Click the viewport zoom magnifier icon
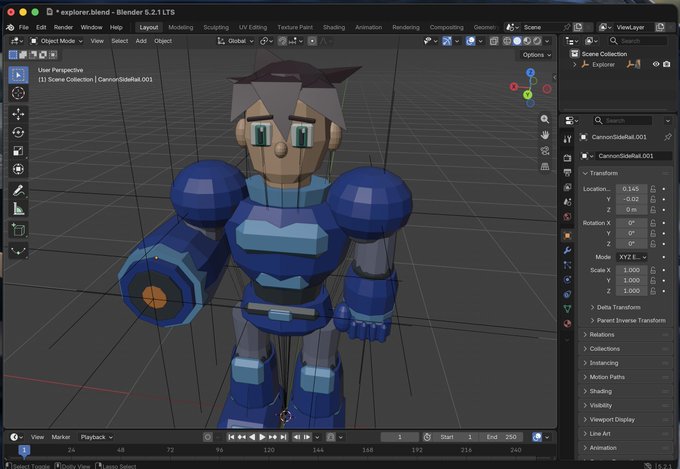The width and height of the screenshot is (680, 469). 545,119
